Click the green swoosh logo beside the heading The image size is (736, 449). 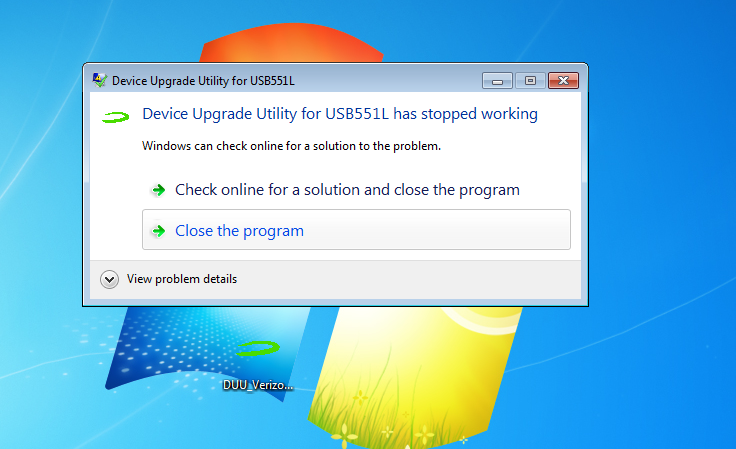115,117
